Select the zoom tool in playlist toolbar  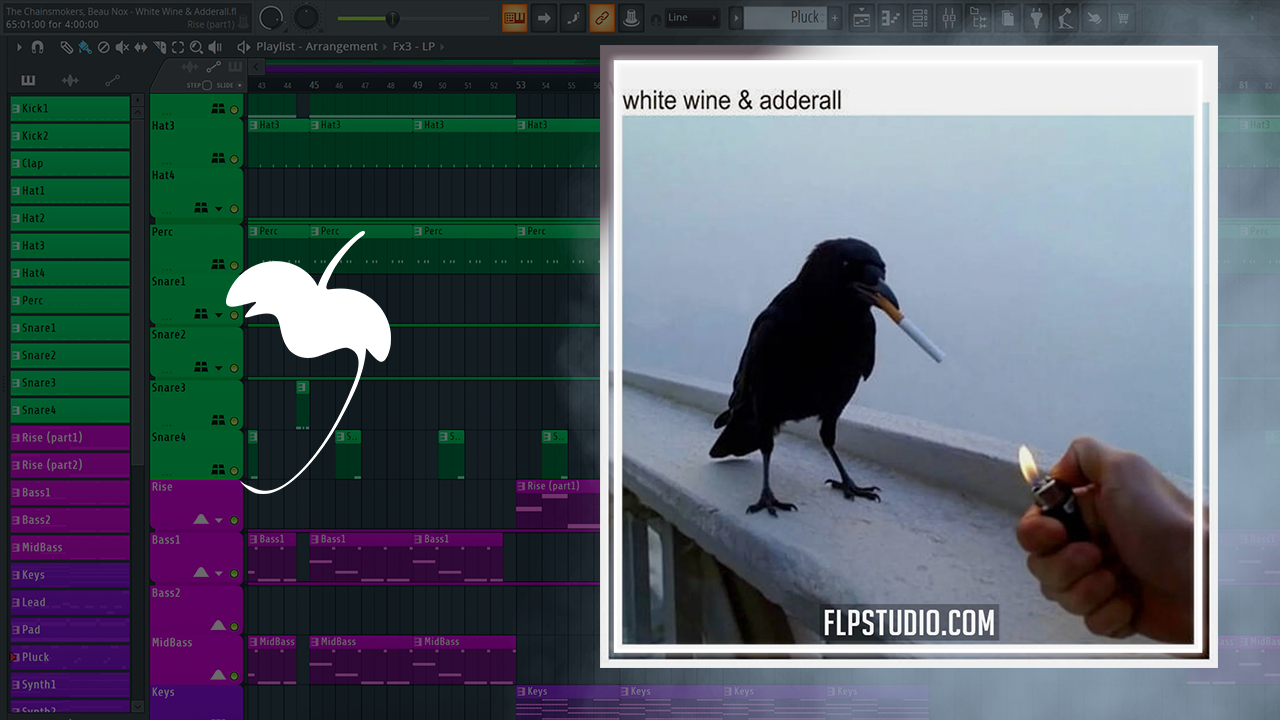pos(196,47)
